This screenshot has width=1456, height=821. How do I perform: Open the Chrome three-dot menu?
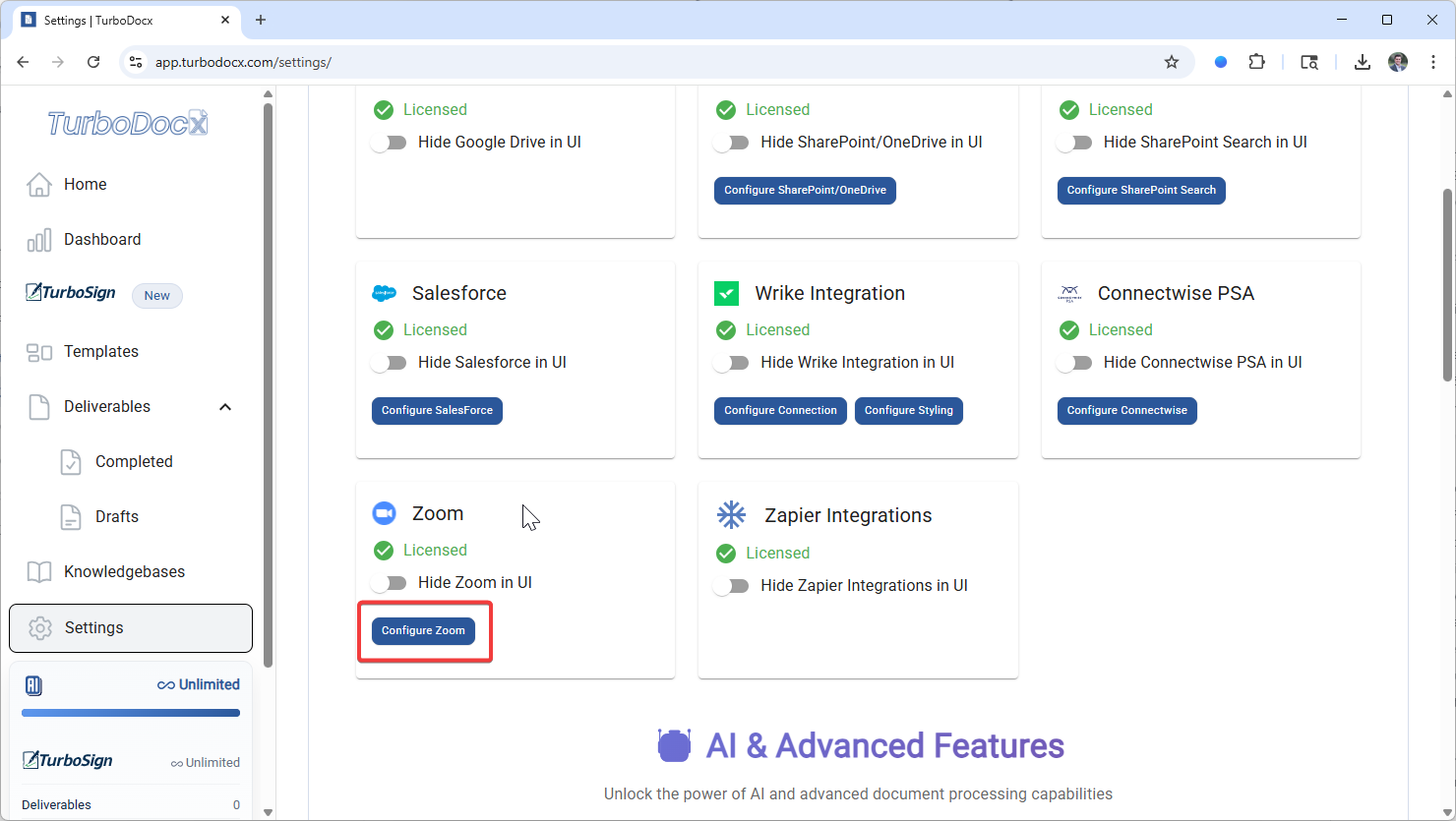[x=1433, y=62]
